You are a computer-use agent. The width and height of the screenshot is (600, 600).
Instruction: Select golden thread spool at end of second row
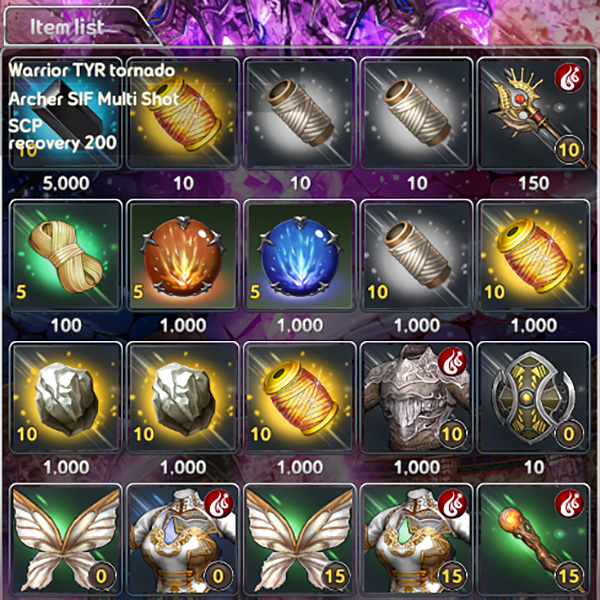pyautogui.click(x=533, y=255)
